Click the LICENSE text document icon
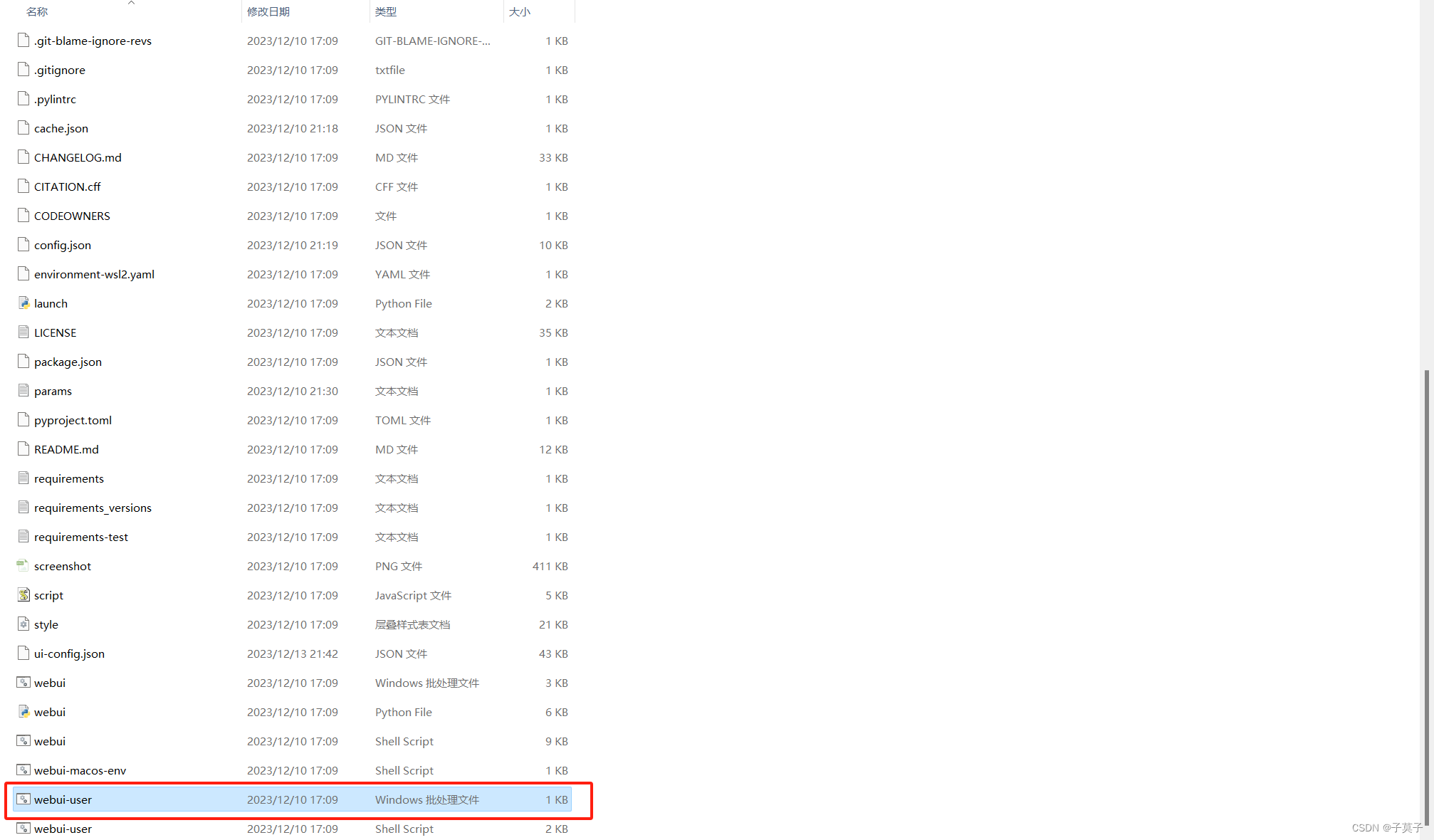The height and width of the screenshot is (840, 1434). [x=23, y=332]
